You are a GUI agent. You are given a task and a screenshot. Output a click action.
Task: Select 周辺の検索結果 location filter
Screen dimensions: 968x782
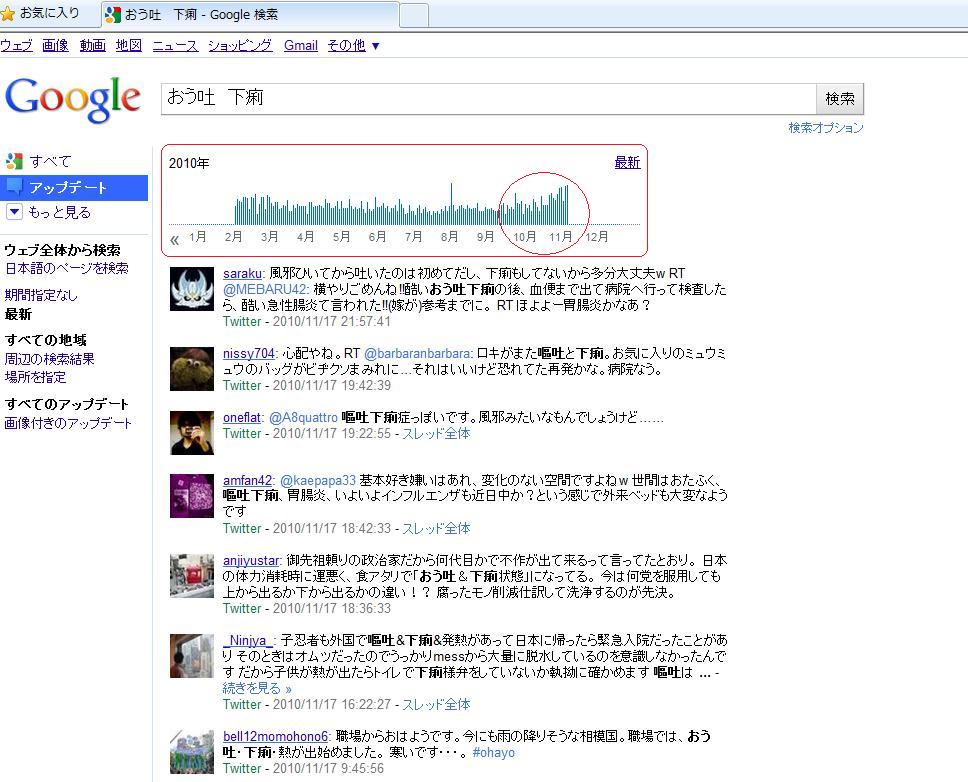point(49,359)
